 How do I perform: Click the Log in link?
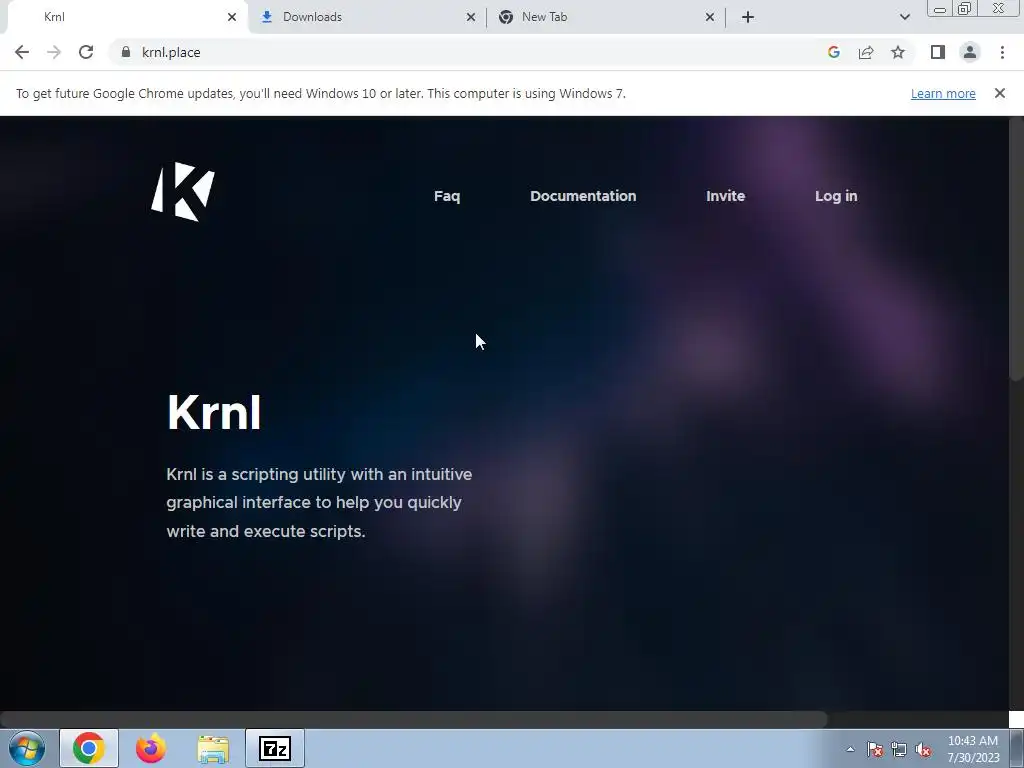pos(836,196)
